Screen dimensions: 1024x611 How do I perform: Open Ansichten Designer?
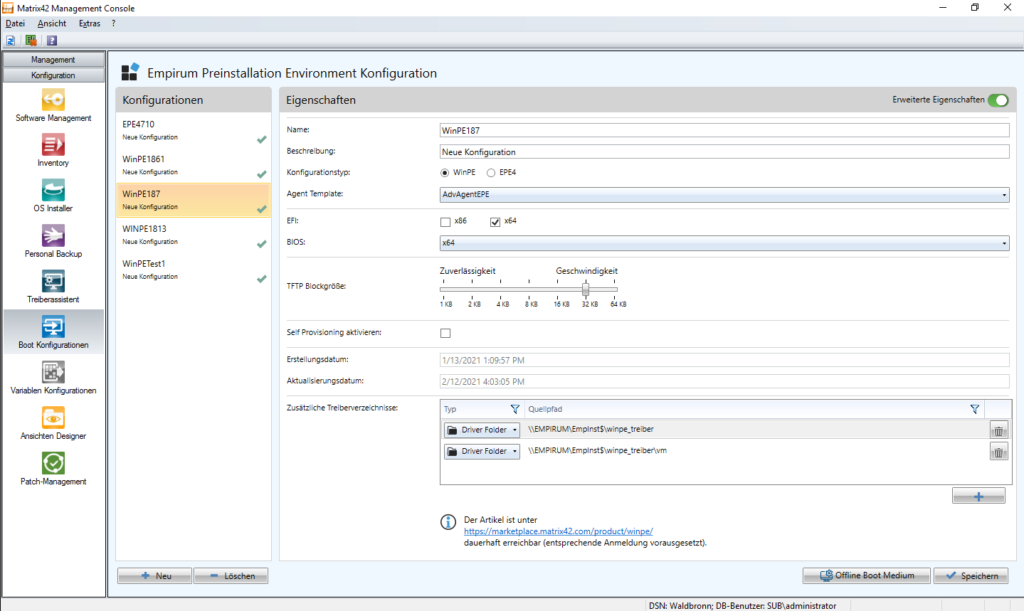[53, 424]
